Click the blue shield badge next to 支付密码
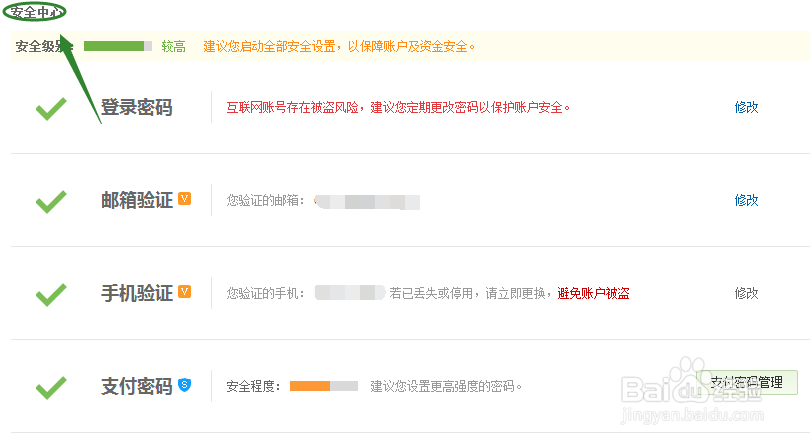 point(184,384)
